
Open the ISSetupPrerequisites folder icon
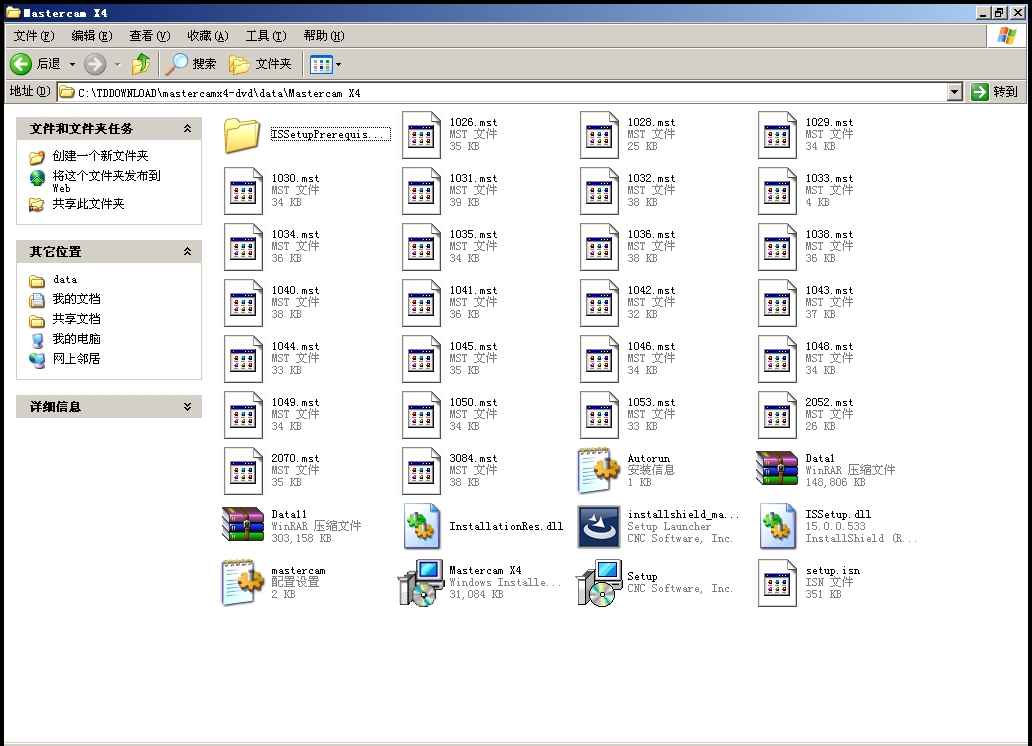pos(242,135)
